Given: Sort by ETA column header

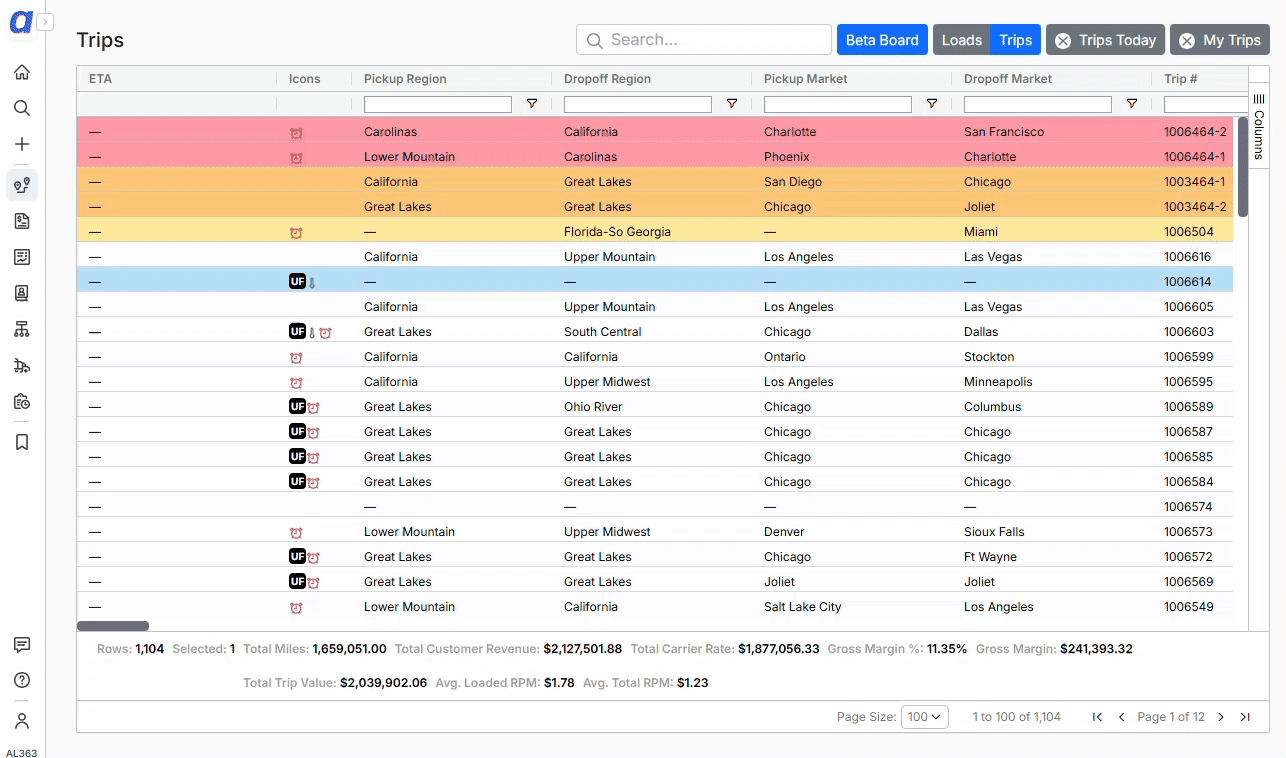Looking at the screenshot, I should click(x=100, y=79).
